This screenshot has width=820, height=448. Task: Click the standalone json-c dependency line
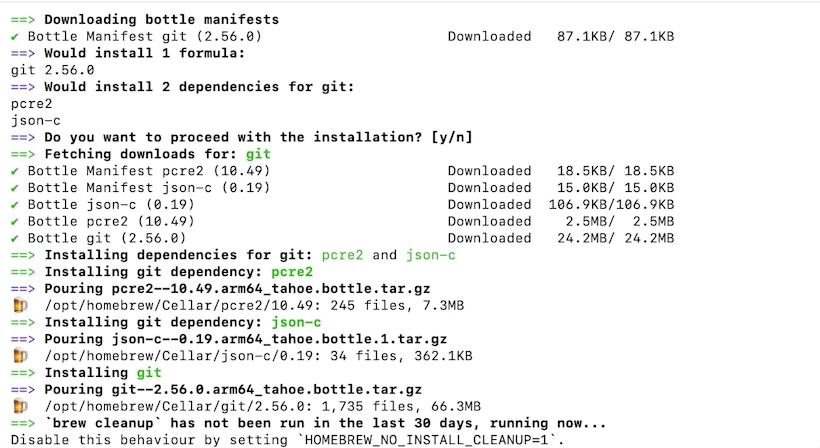coord(36,121)
